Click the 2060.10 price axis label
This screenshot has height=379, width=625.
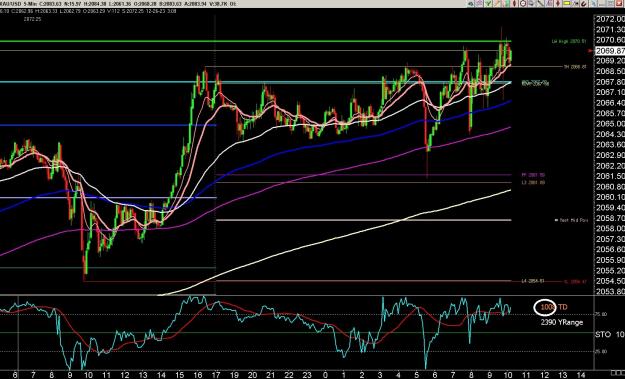click(x=610, y=197)
